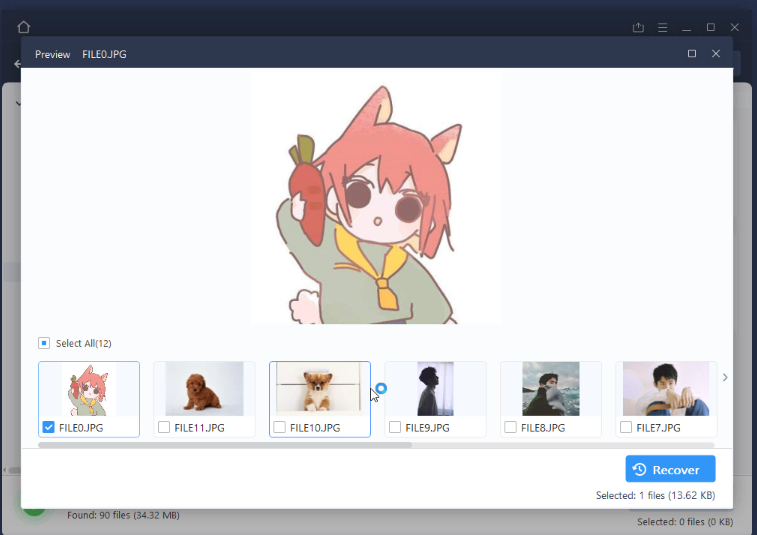Click the 'Selected: 1 files (13.62 KB)' text
Screen dimensions: 757x535
pos(656,495)
